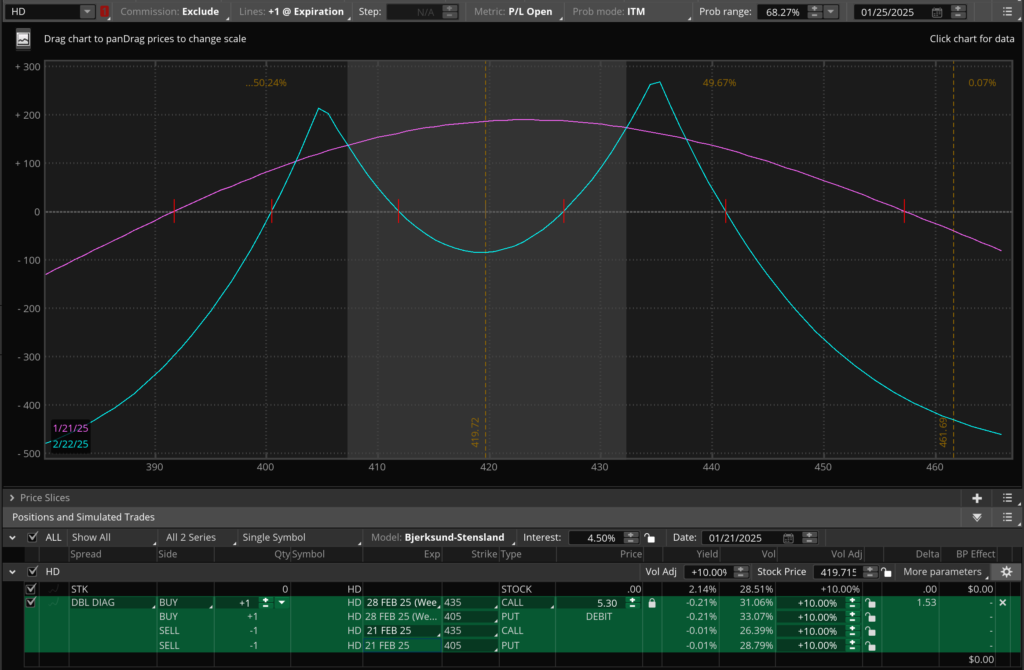Adjust the 5.30 price stepper
Screen dimensions: 1024x670
[x=632, y=603]
